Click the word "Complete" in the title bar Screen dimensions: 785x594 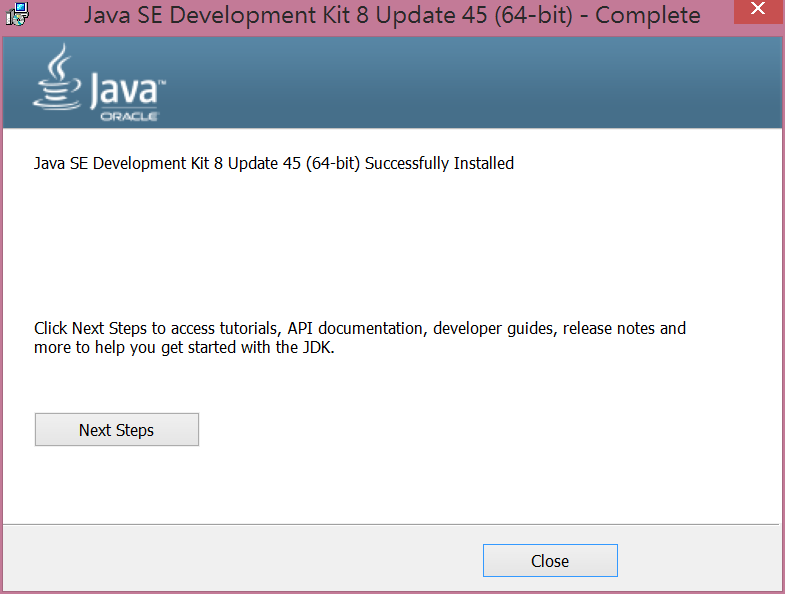click(x=648, y=16)
